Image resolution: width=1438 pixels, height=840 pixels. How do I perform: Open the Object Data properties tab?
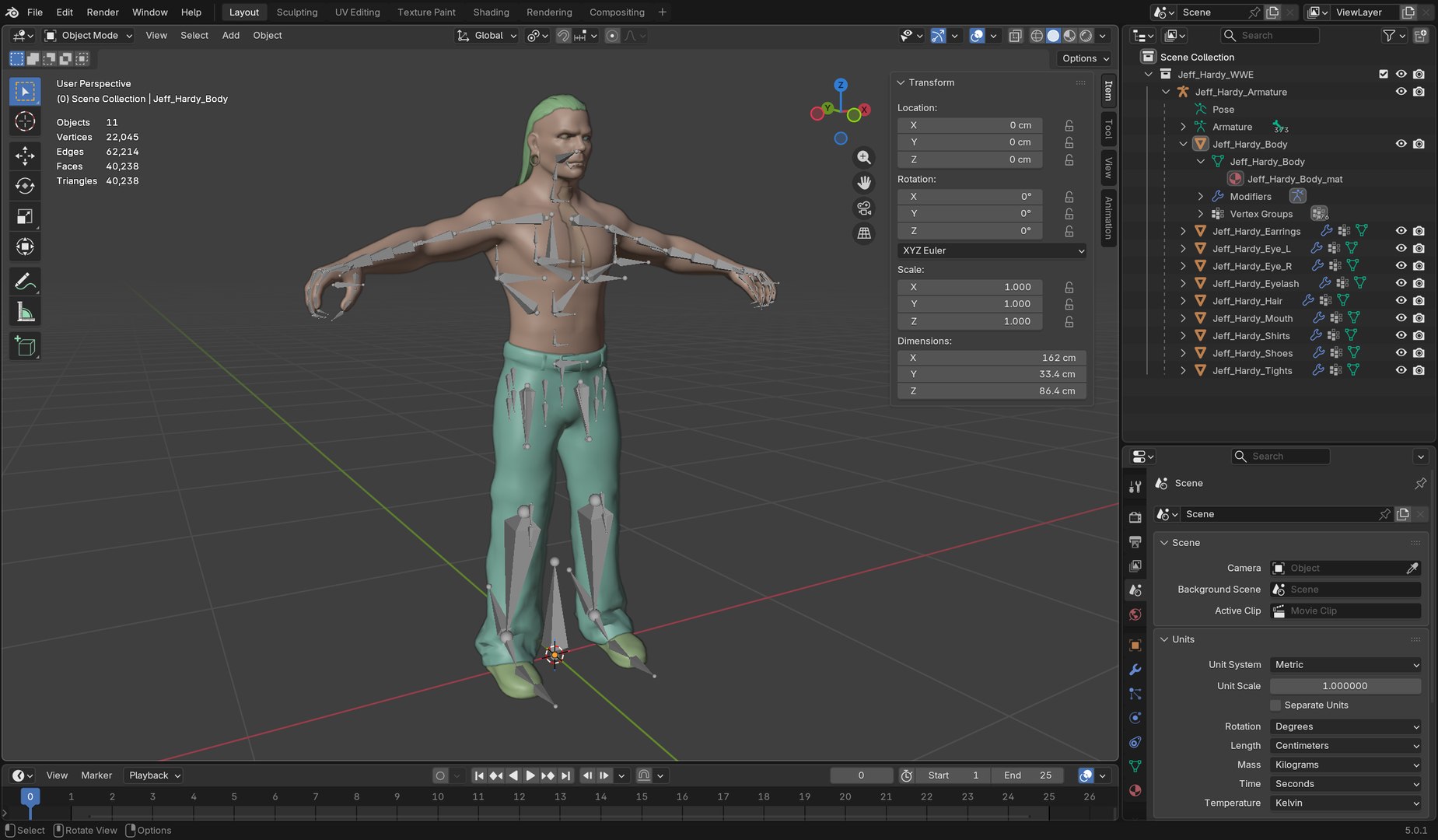click(x=1135, y=766)
